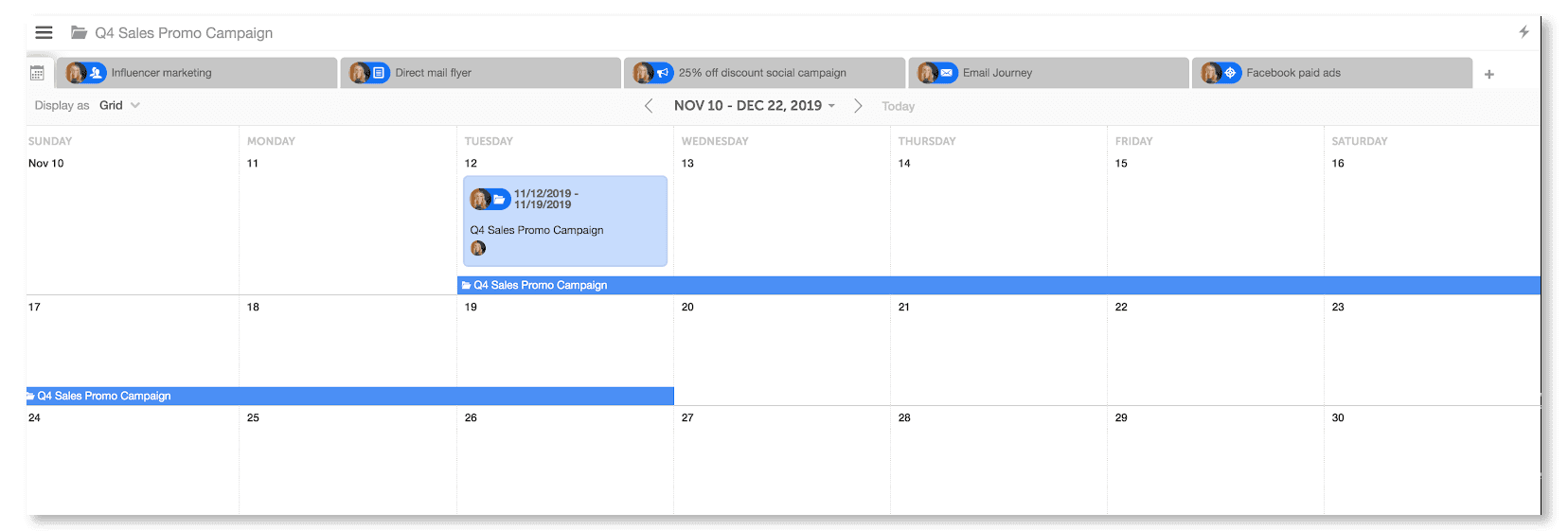The height and width of the screenshot is (531, 1568).
Task: Open the hamburger menu
Action: tap(44, 32)
